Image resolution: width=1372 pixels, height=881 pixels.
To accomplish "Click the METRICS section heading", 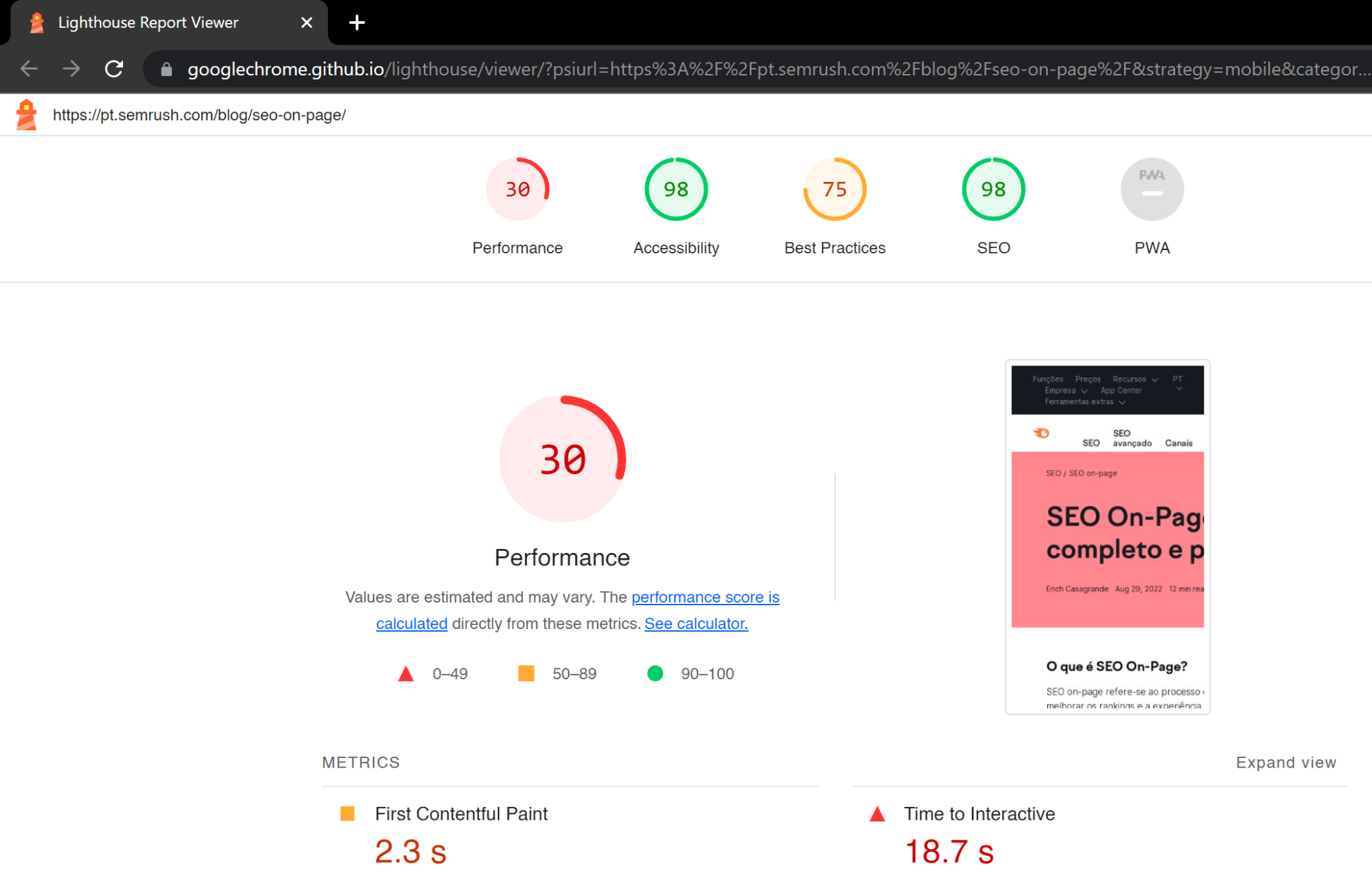I will pyautogui.click(x=361, y=763).
